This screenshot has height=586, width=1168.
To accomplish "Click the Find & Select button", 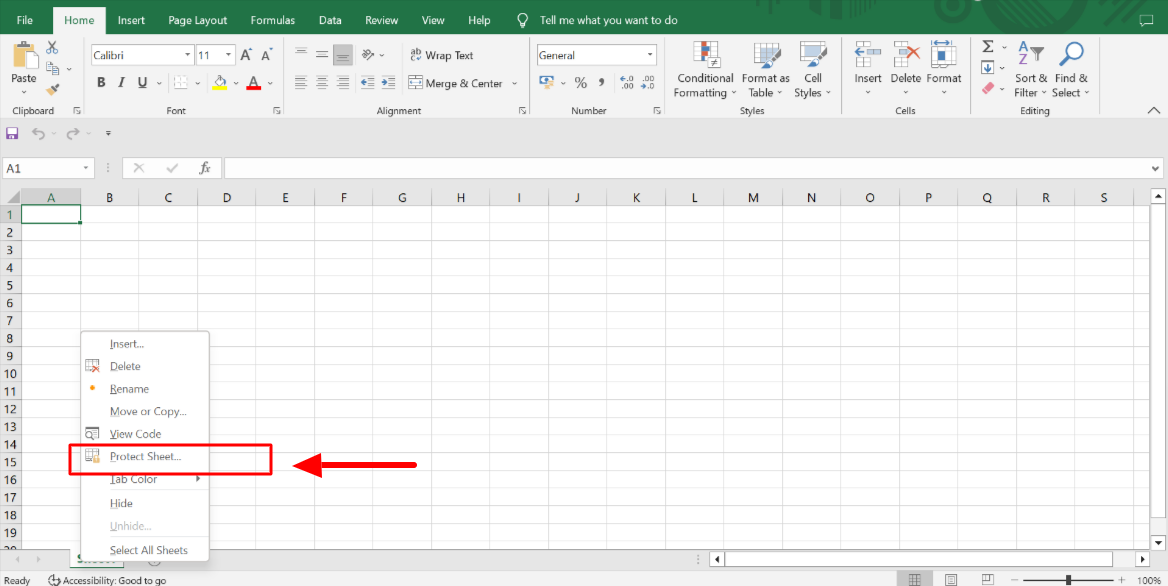I will coord(1071,71).
